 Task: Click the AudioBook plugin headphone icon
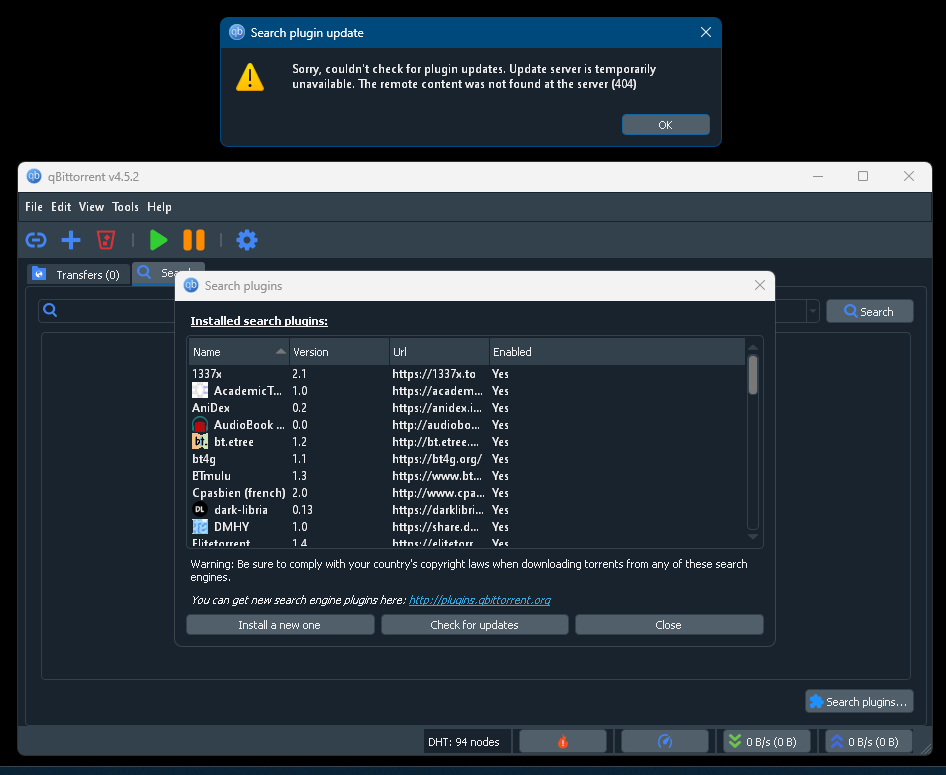(200, 425)
